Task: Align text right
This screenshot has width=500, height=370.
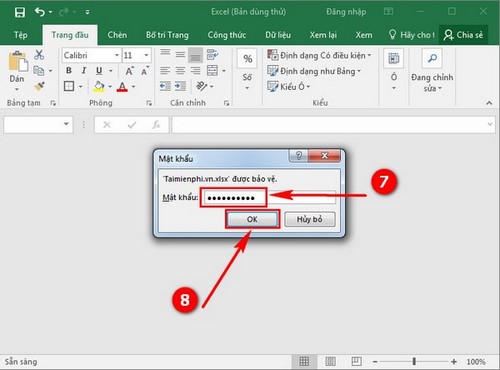Action: (195, 71)
